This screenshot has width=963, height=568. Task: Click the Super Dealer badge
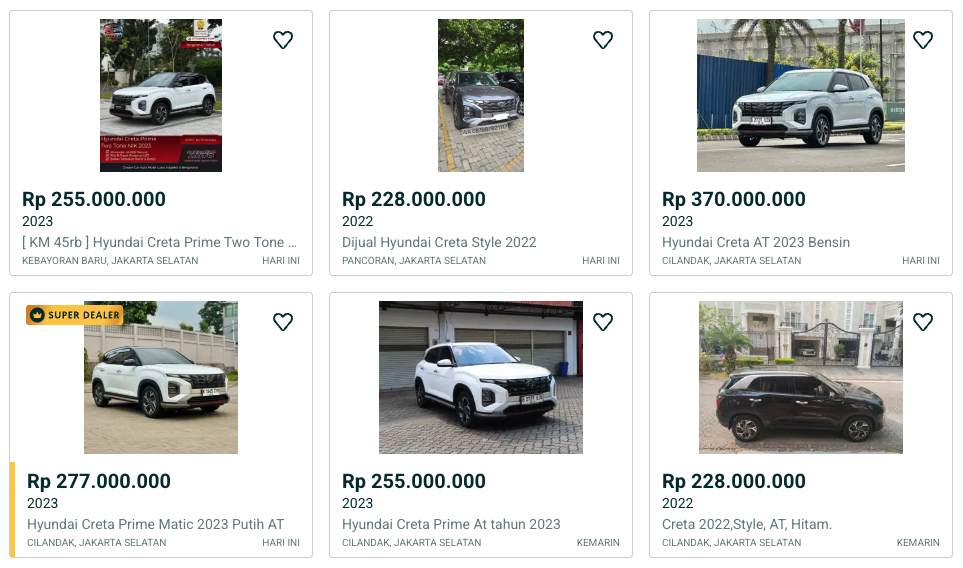click(75, 315)
